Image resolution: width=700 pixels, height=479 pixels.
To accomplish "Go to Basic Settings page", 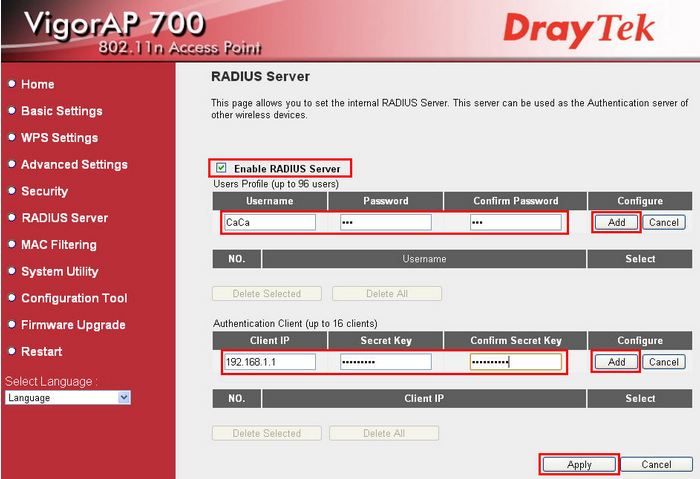I will pyautogui.click(x=61, y=111).
